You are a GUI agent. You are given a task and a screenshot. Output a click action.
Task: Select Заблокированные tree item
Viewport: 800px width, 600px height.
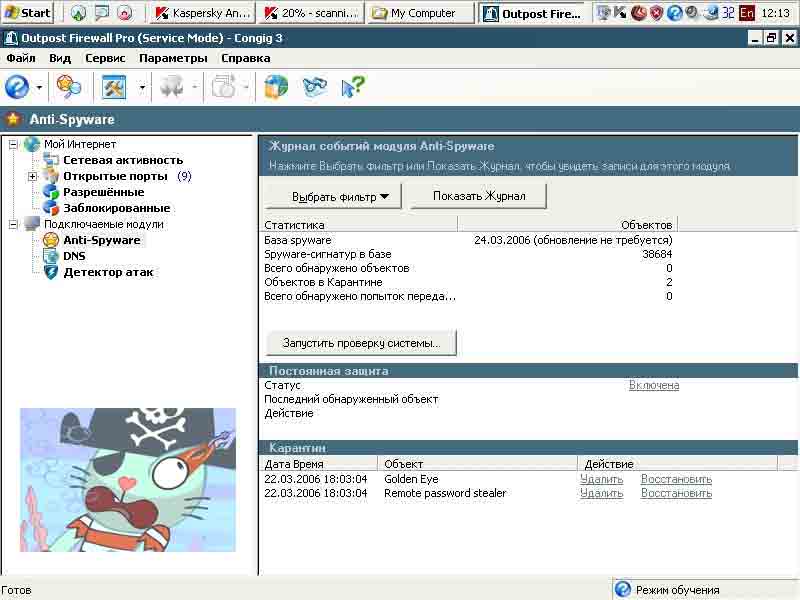117,208
